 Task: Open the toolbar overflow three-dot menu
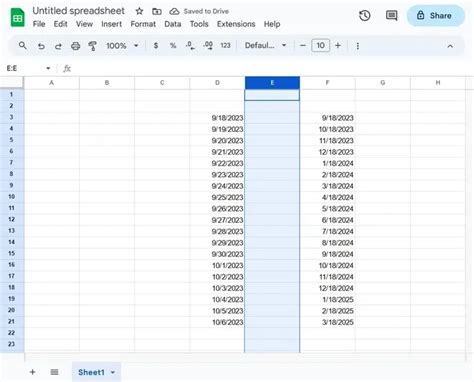358,46
